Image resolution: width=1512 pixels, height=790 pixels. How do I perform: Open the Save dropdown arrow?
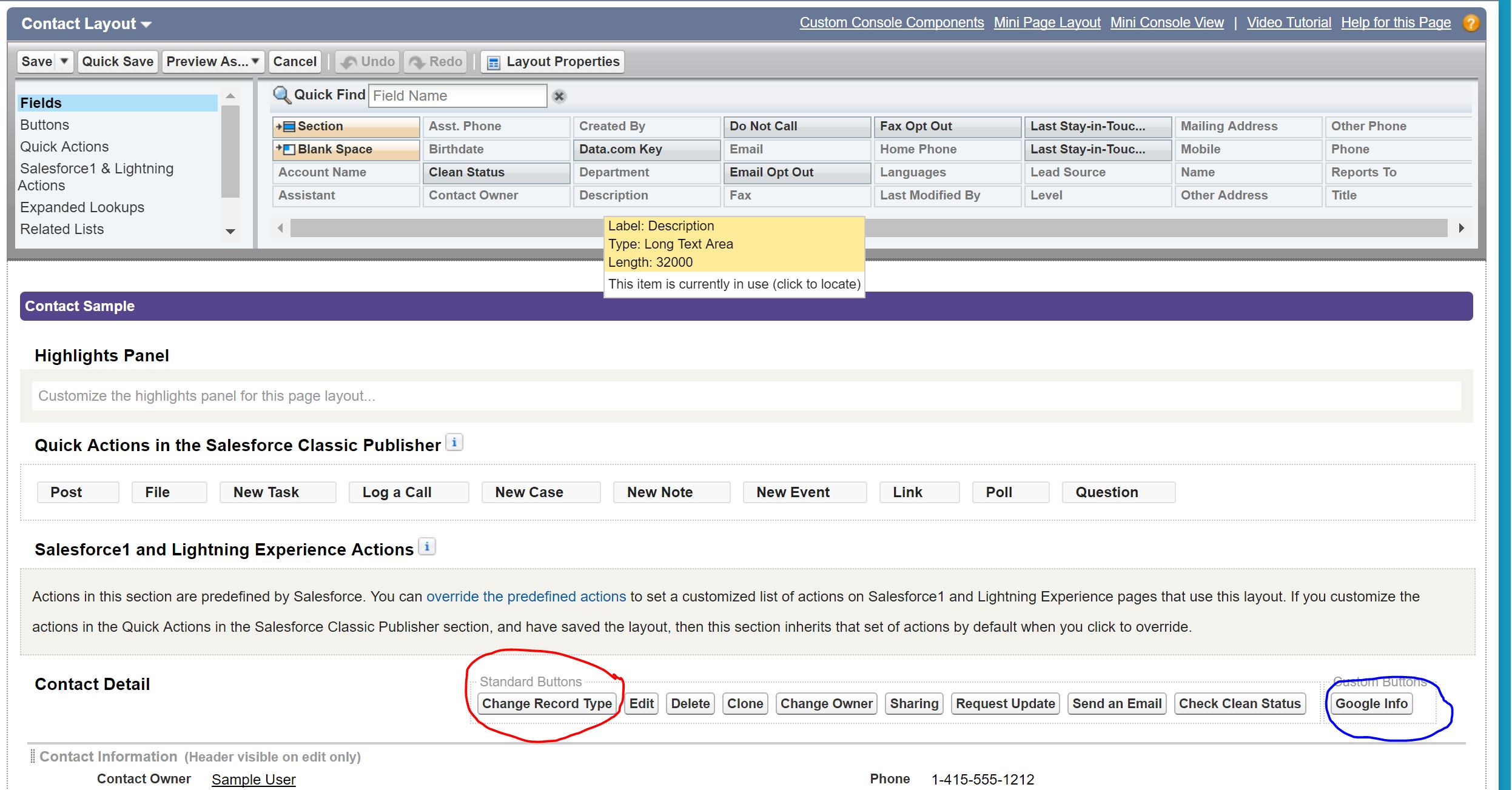tap(64, 61)
